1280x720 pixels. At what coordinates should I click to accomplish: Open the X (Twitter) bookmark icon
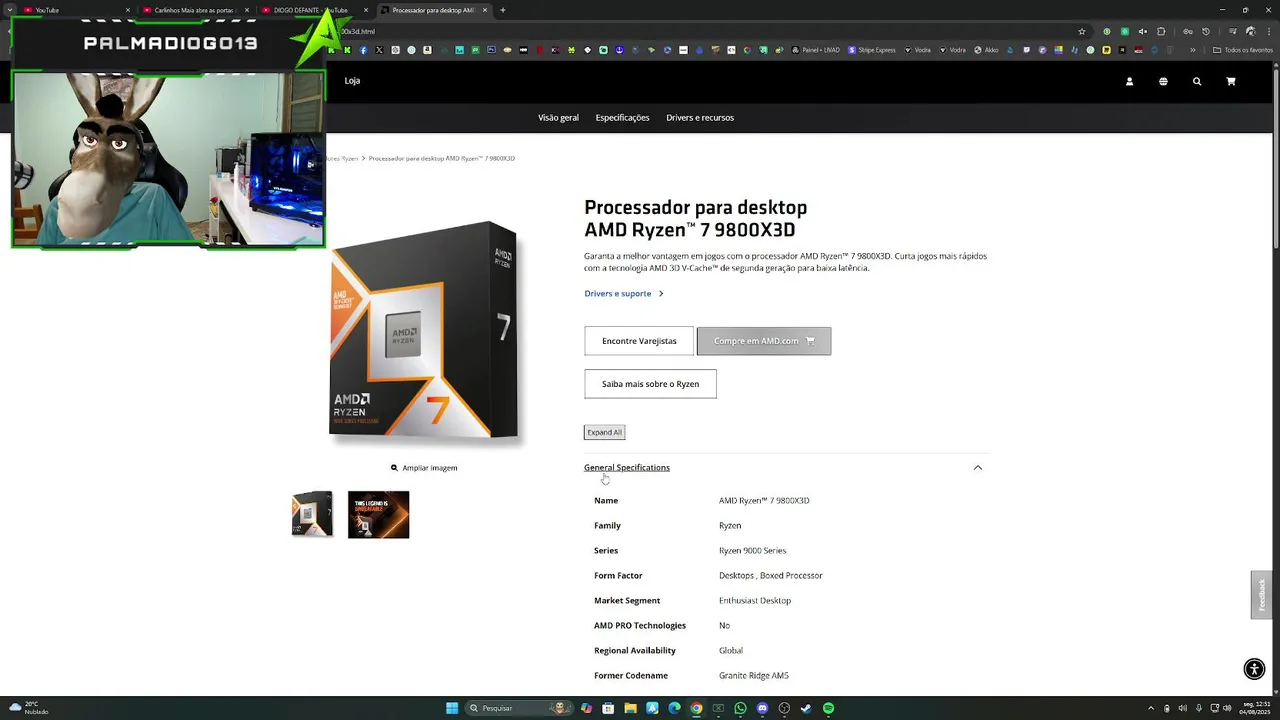(379, 50)
